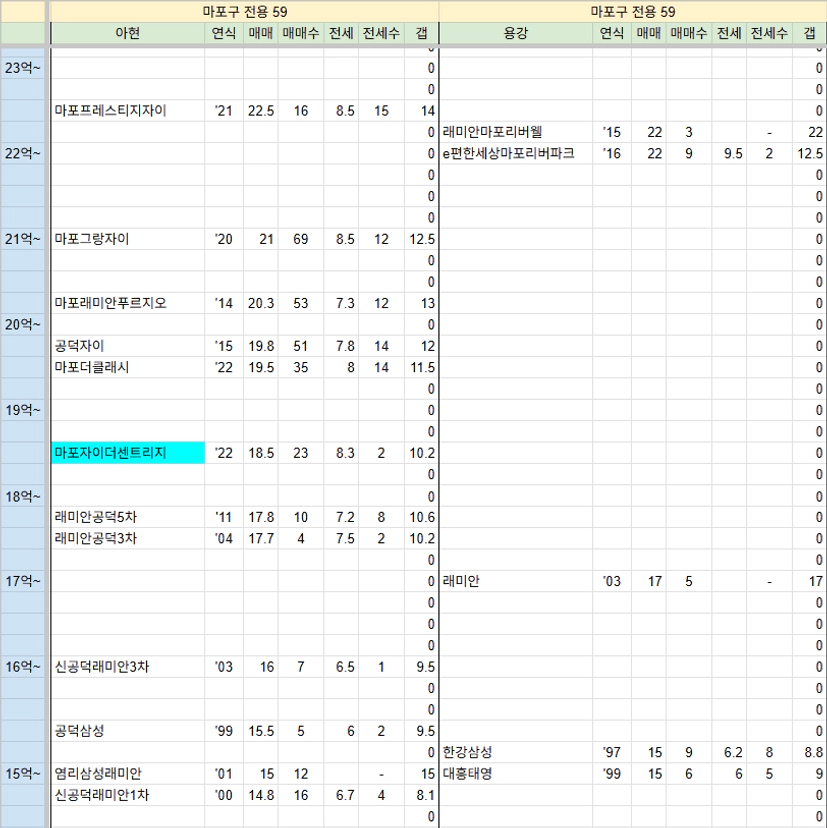Select the 염리삼성래미안 cell
The image size is (827, 828).
[128, 774]
